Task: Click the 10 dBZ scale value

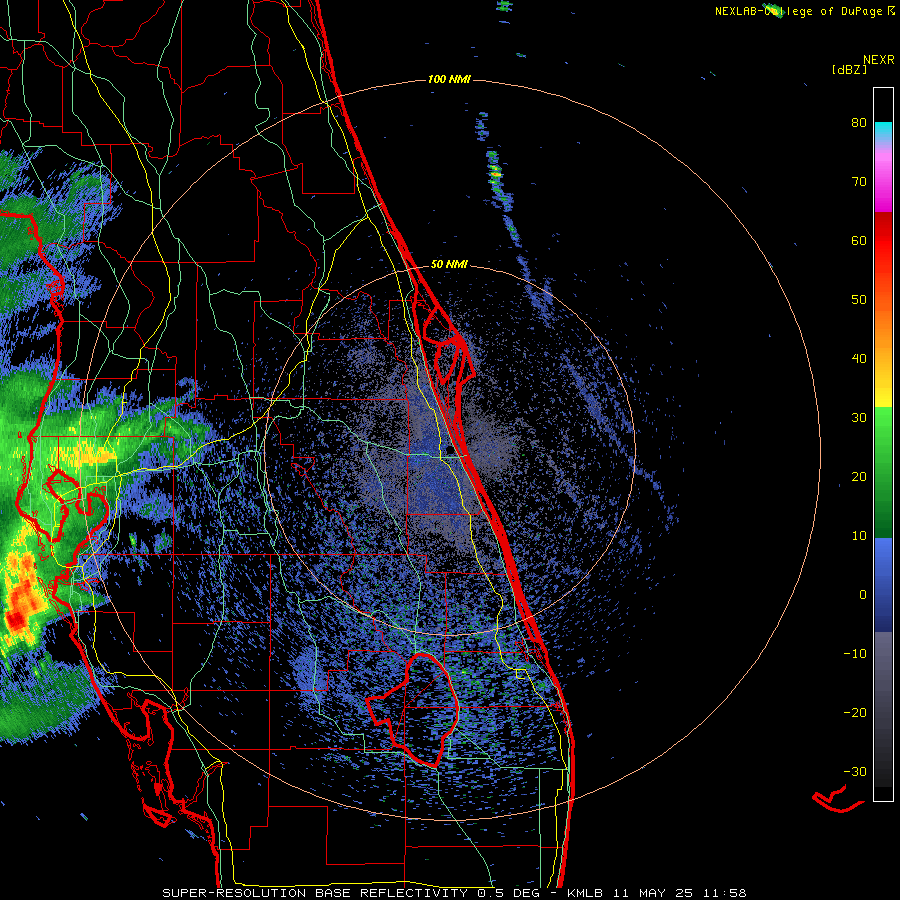Action: [859, 536]
